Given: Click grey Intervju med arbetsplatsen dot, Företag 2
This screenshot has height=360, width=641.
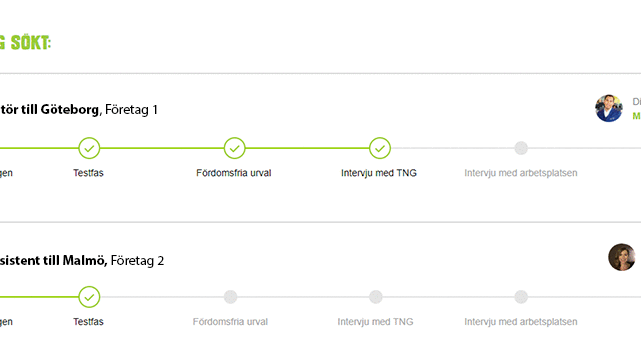Looking at the screenshot, I should (521, 297).
